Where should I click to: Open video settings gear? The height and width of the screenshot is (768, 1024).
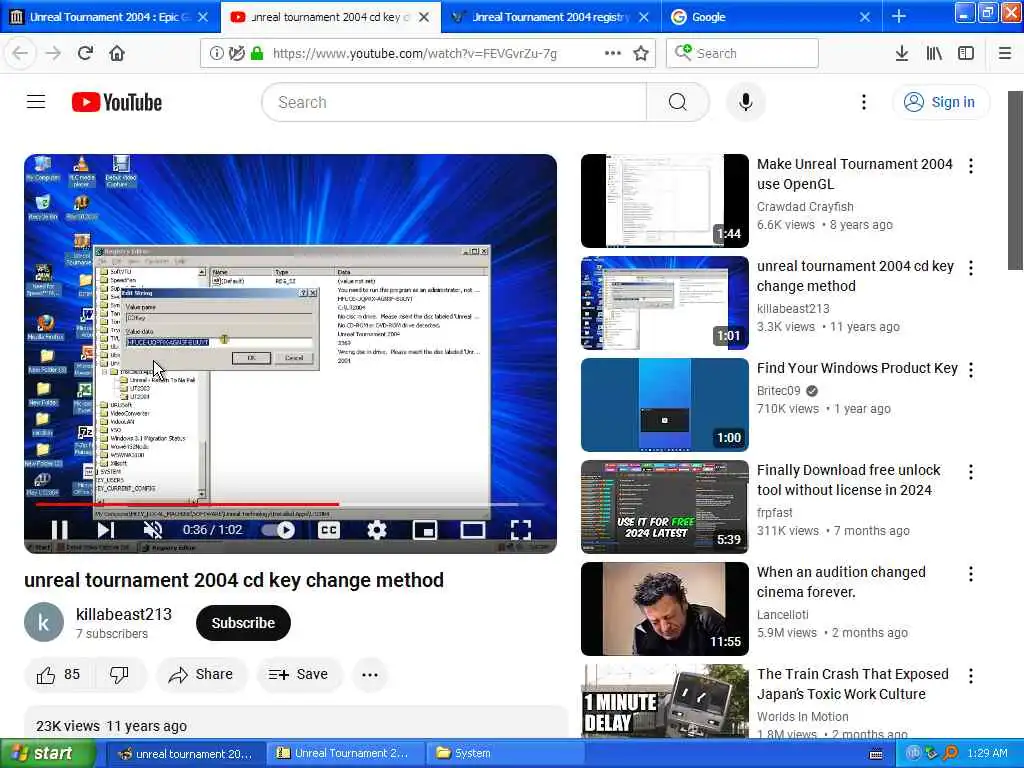point(376,530)
